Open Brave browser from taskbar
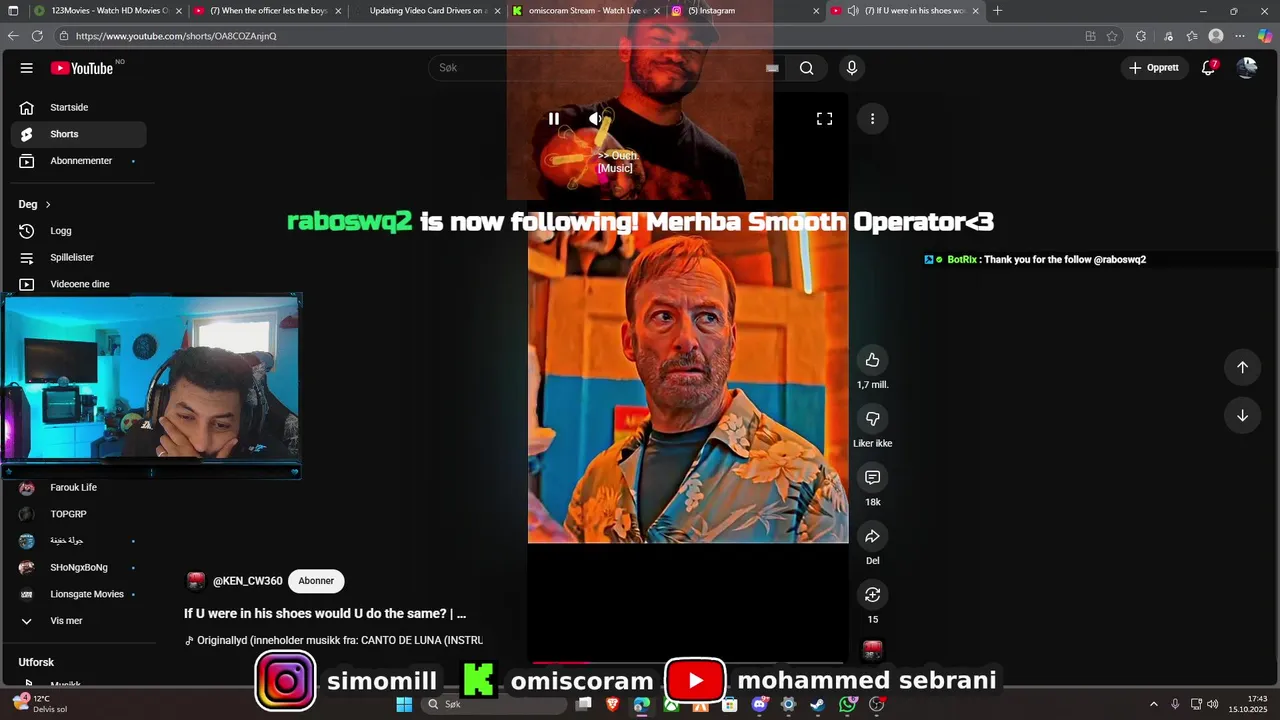This screenshot has width=1280, height=720. (612, 704)
